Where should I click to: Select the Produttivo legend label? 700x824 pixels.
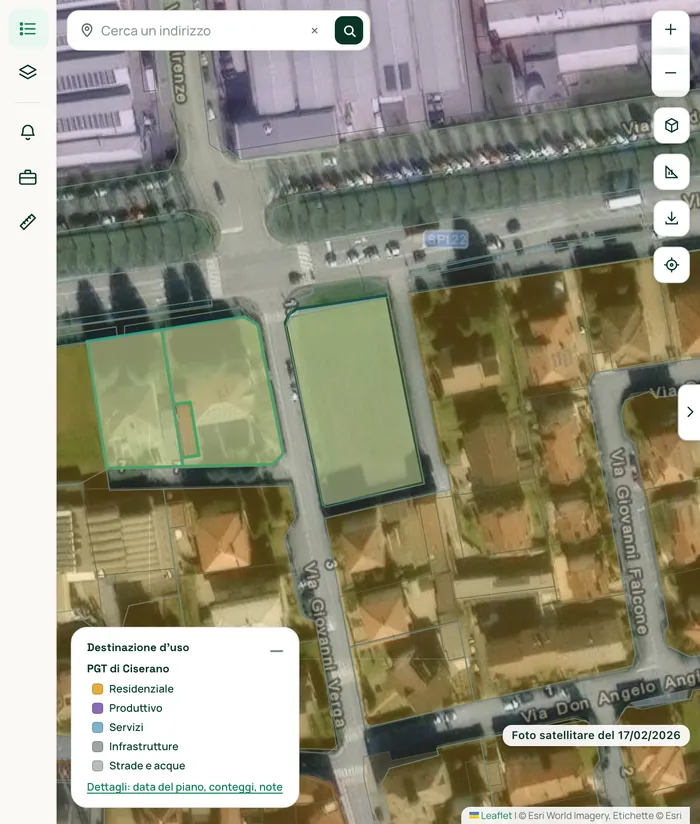[x=136, y=708]
